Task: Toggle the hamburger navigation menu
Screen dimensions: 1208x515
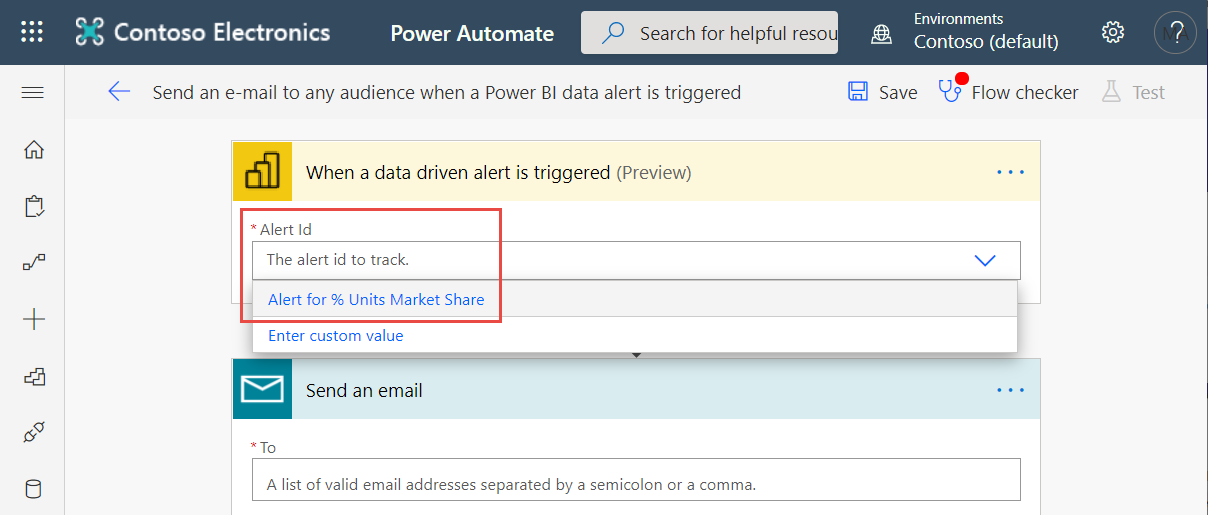Action: pyautogui.click(x=32, y=93)
